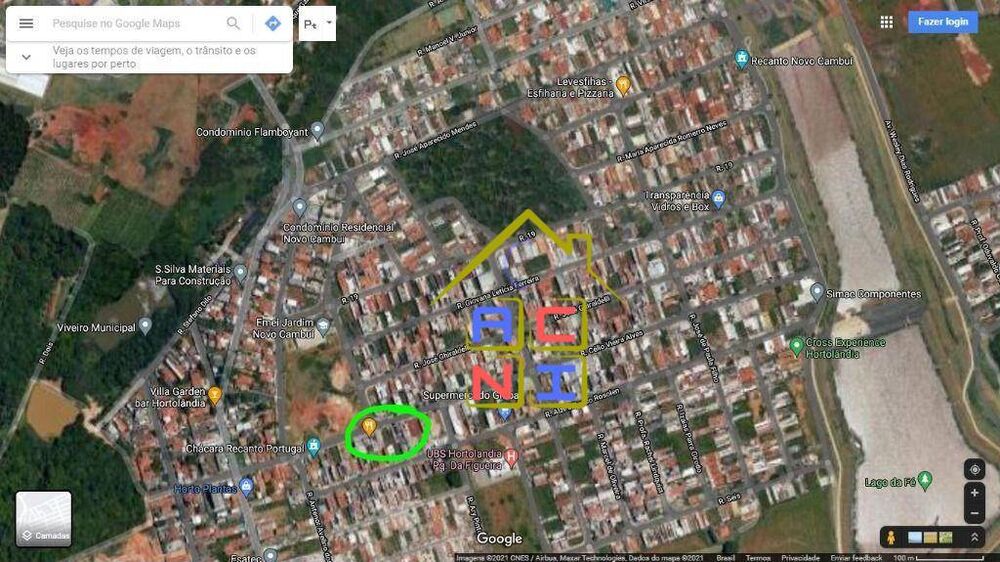The height and width of the screenshot is (562, 1000).
Task: Click the Google logo at bottom
Action: [x=499, y=539]
